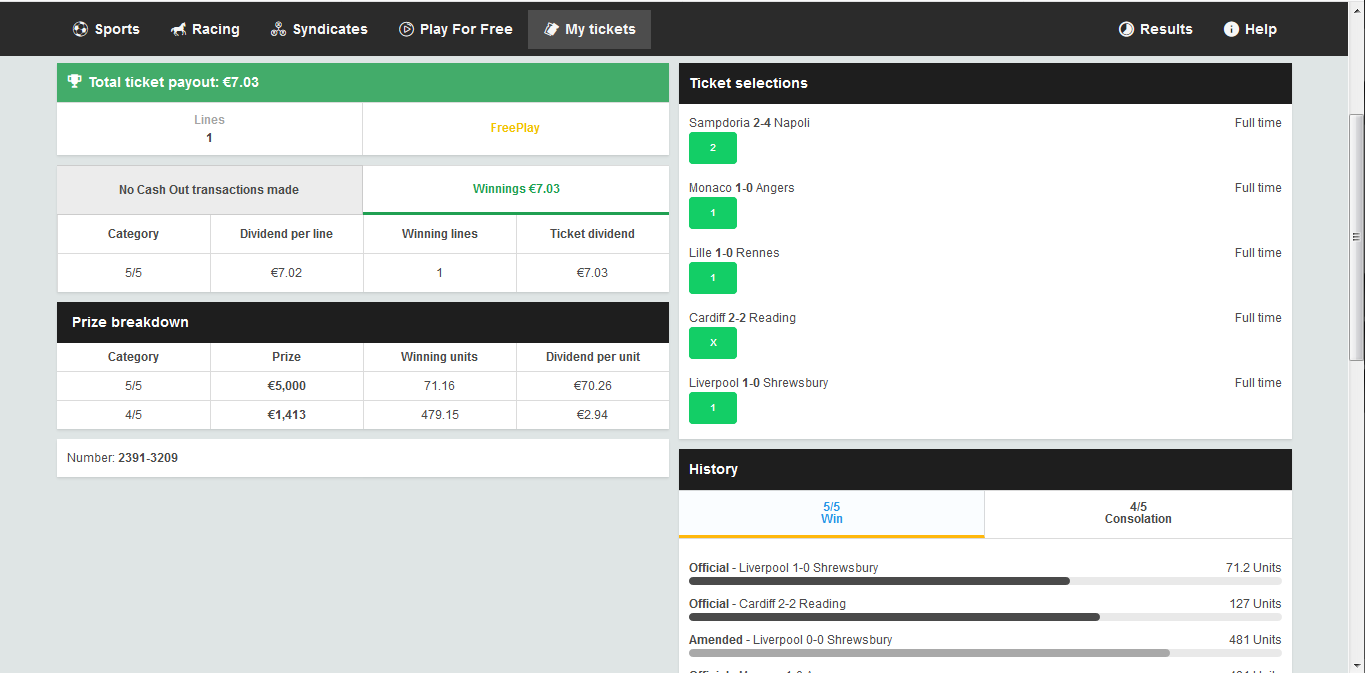Screen dimensions: 1365x673
Task: Show the 5/5 Win history tab
Action: click(x=832, y=513)
